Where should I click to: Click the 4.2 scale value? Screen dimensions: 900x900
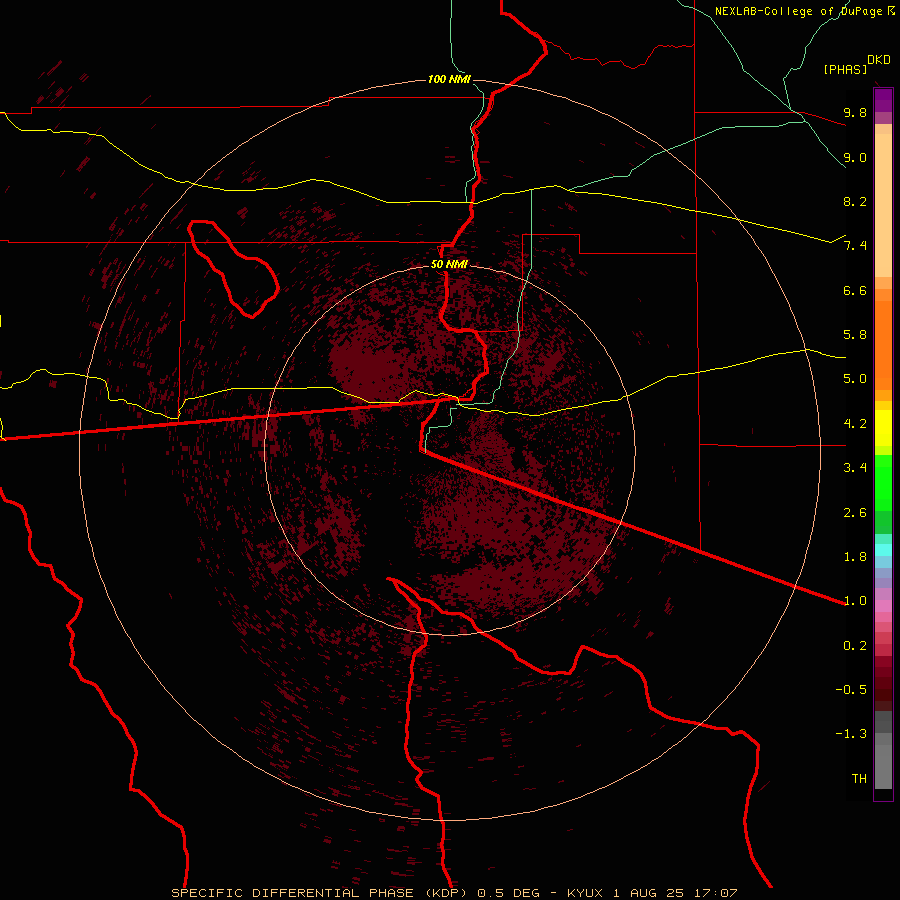click(x=855, y=424)
